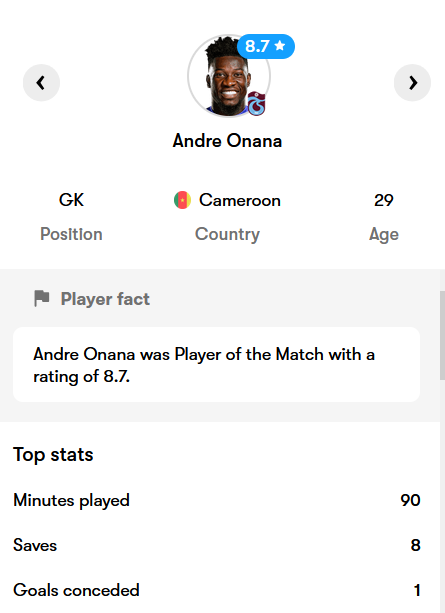Select the Minutes played stat row

pyautogui.click(x=217, y=500)
